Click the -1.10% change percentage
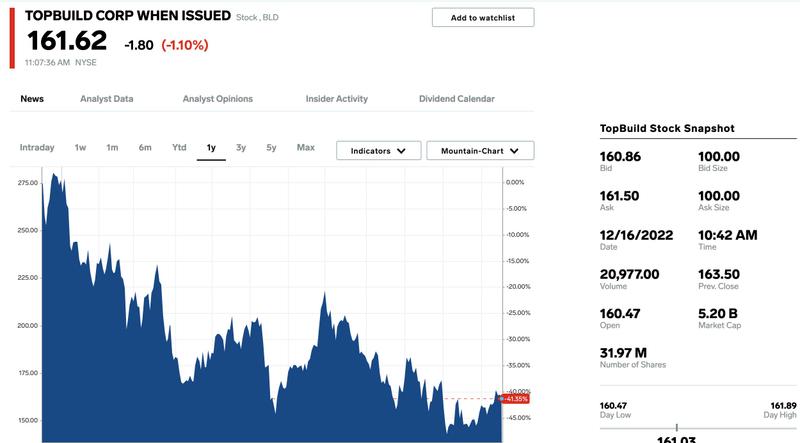Image resolution: width=800 pixels, height=443 pixels. pos(185,45)
